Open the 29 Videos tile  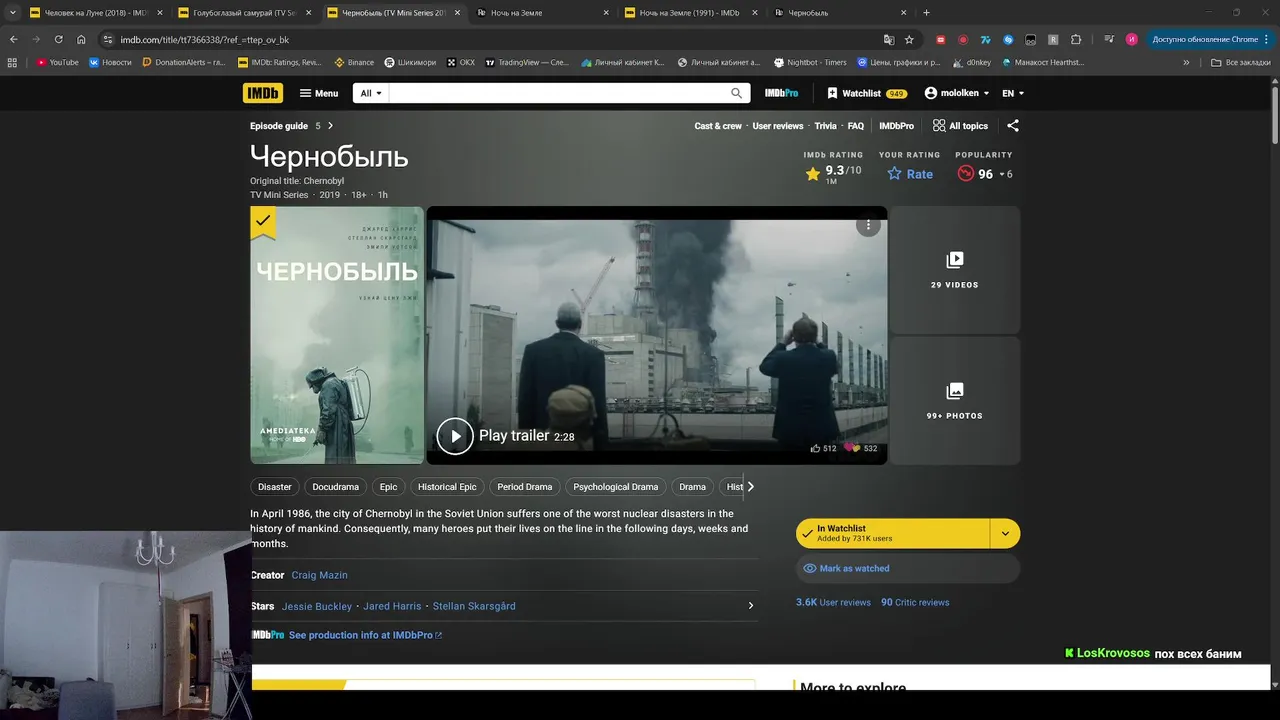pyautogui.click(x=955, y=270)
